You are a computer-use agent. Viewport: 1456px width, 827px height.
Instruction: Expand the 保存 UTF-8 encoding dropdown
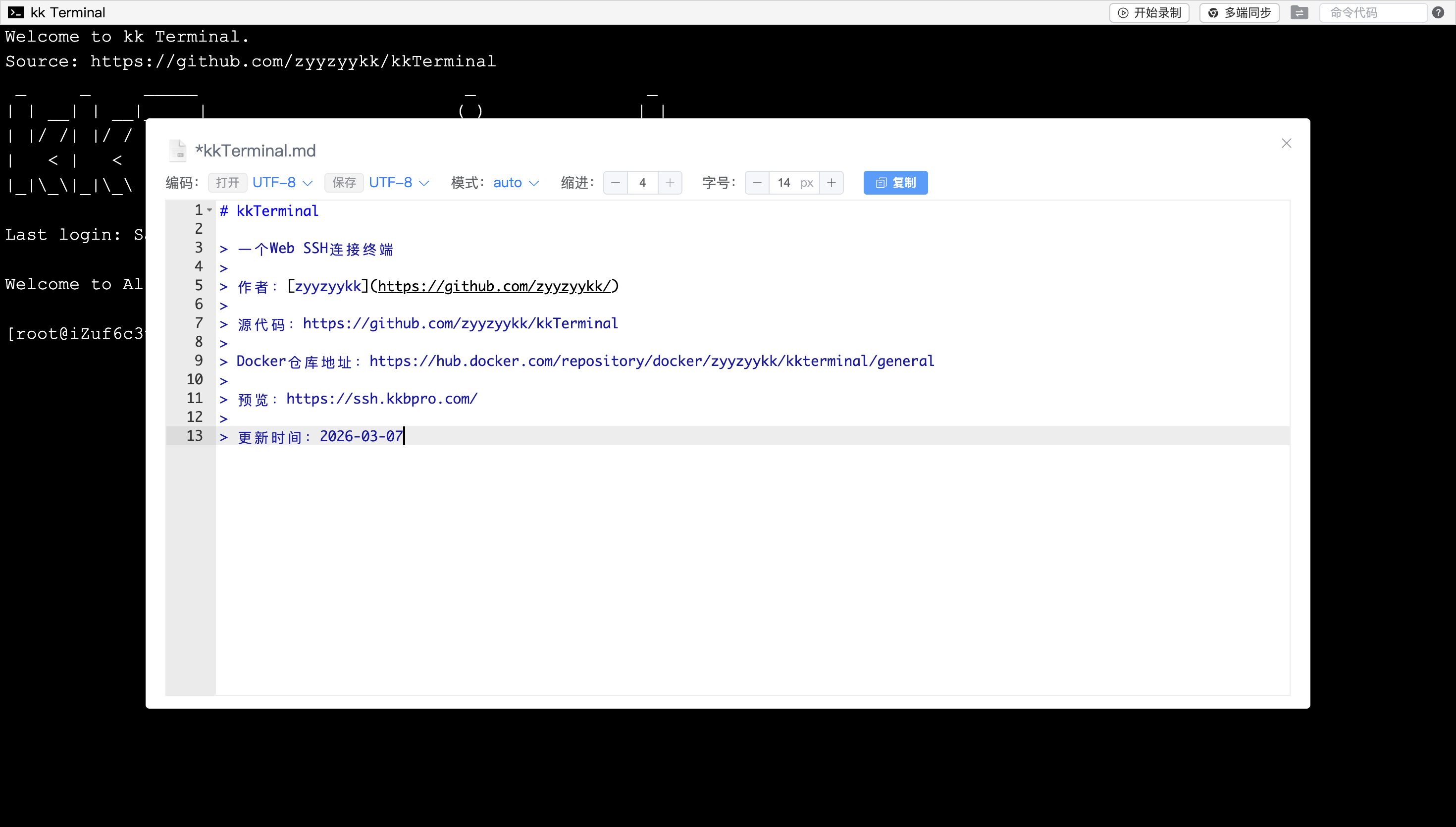point(399,182)
